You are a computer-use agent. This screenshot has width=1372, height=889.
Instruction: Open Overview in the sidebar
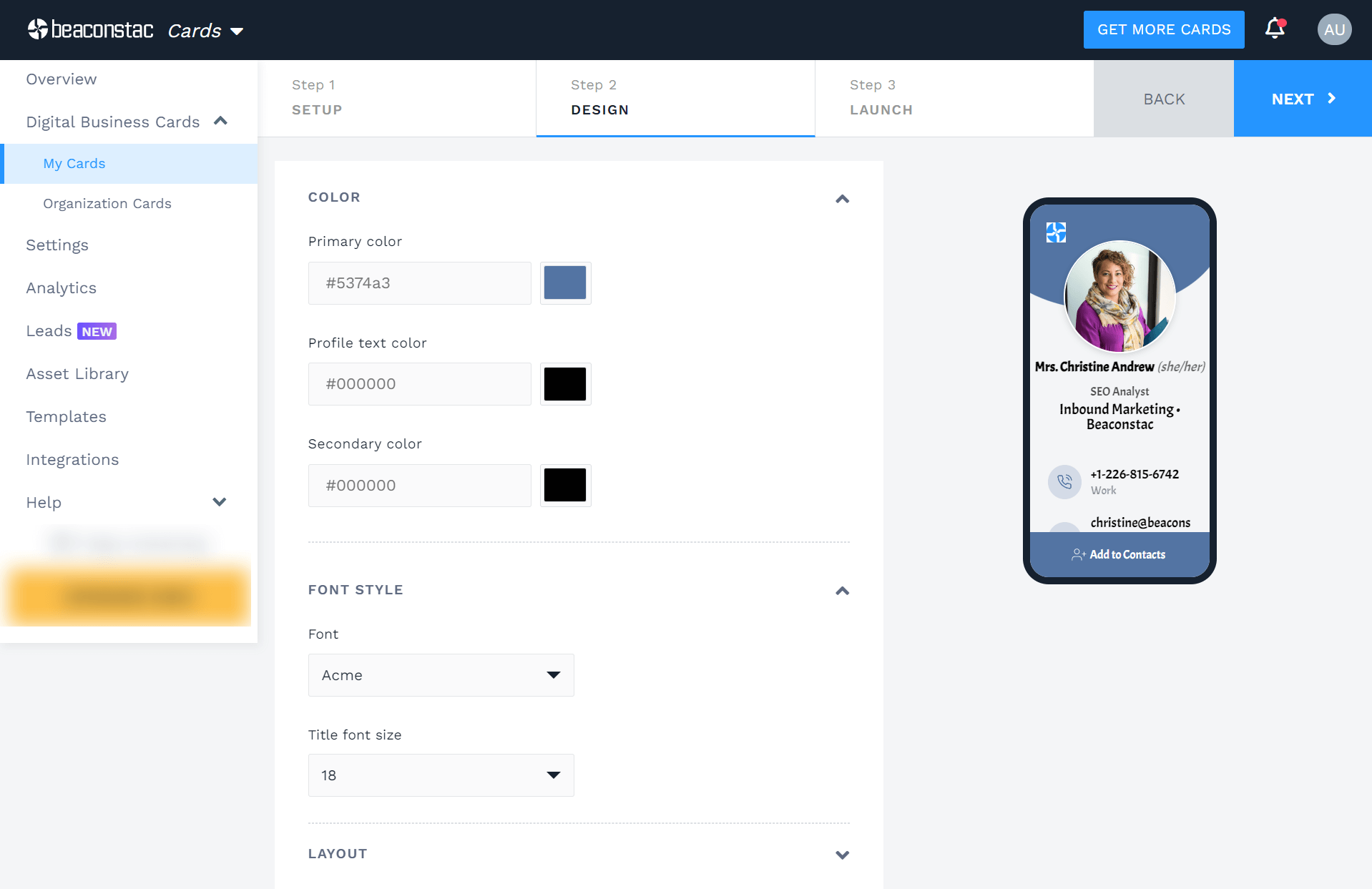click(62, 79)
